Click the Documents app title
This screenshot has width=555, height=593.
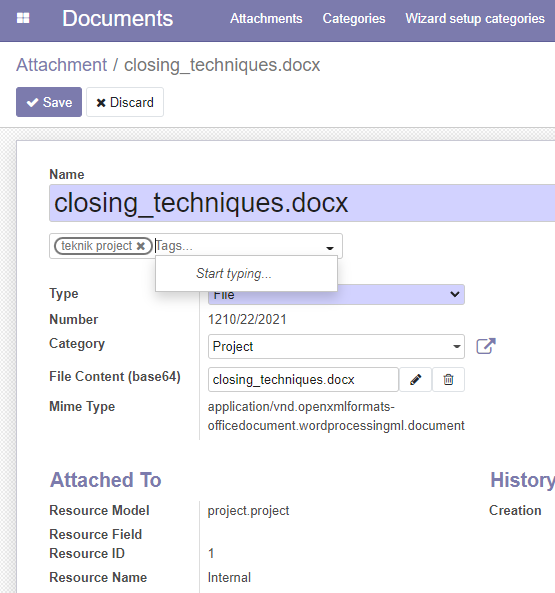[x=118, y=18]
